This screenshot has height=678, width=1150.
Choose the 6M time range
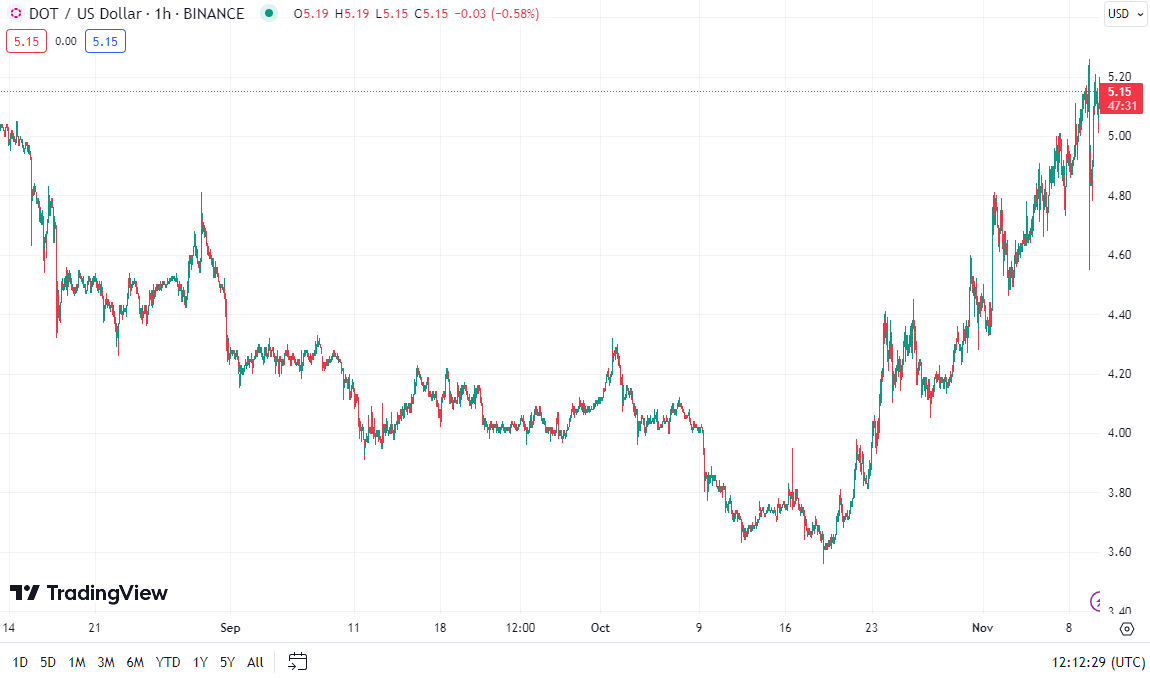(135, 662)
